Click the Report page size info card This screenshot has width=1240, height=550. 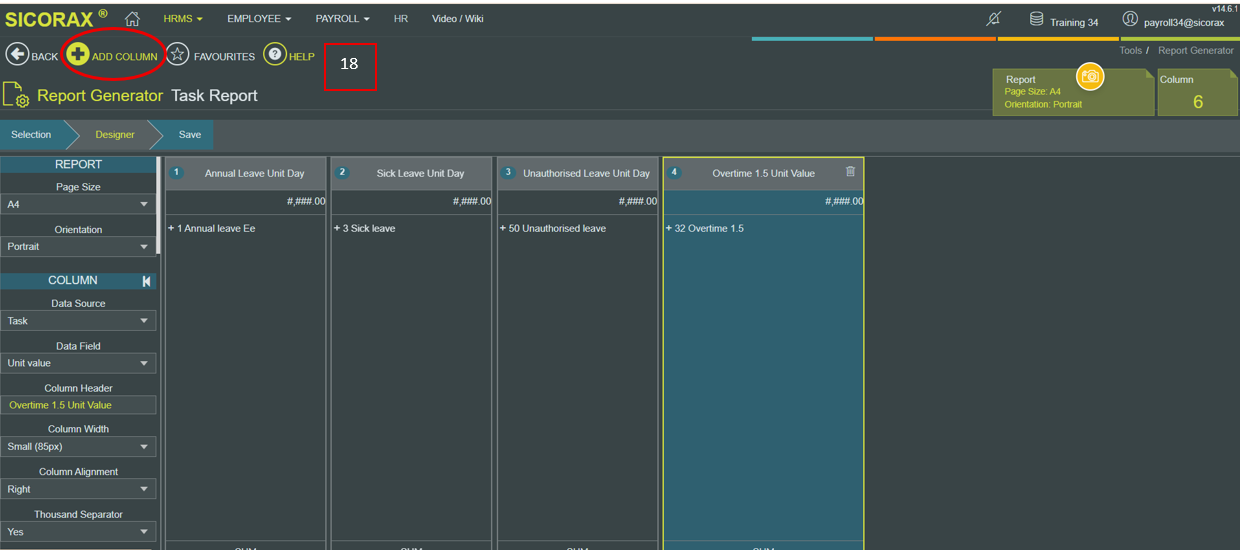coord(1073,92)
